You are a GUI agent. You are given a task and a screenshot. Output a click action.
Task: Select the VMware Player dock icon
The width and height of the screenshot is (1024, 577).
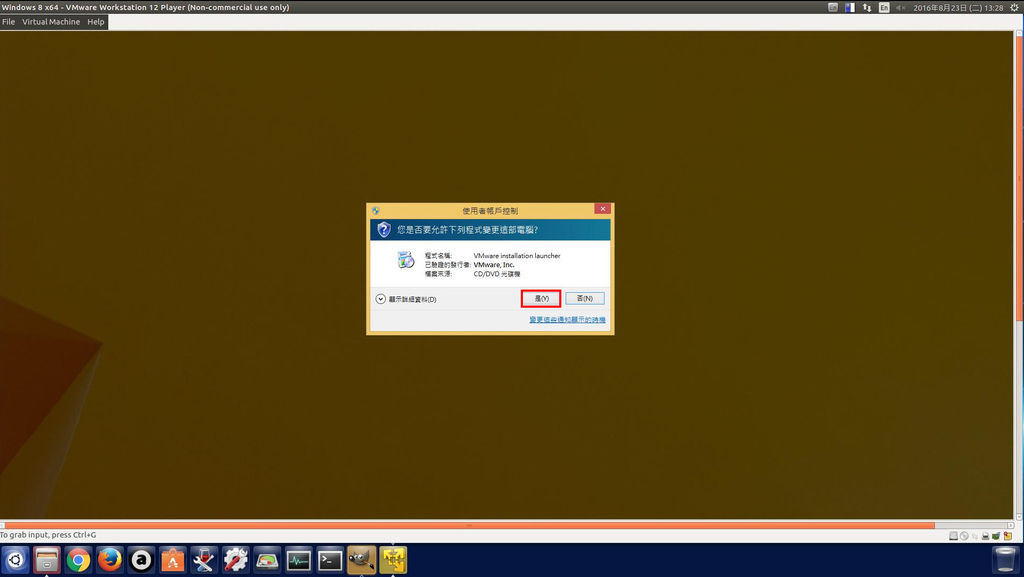(392, 560)
